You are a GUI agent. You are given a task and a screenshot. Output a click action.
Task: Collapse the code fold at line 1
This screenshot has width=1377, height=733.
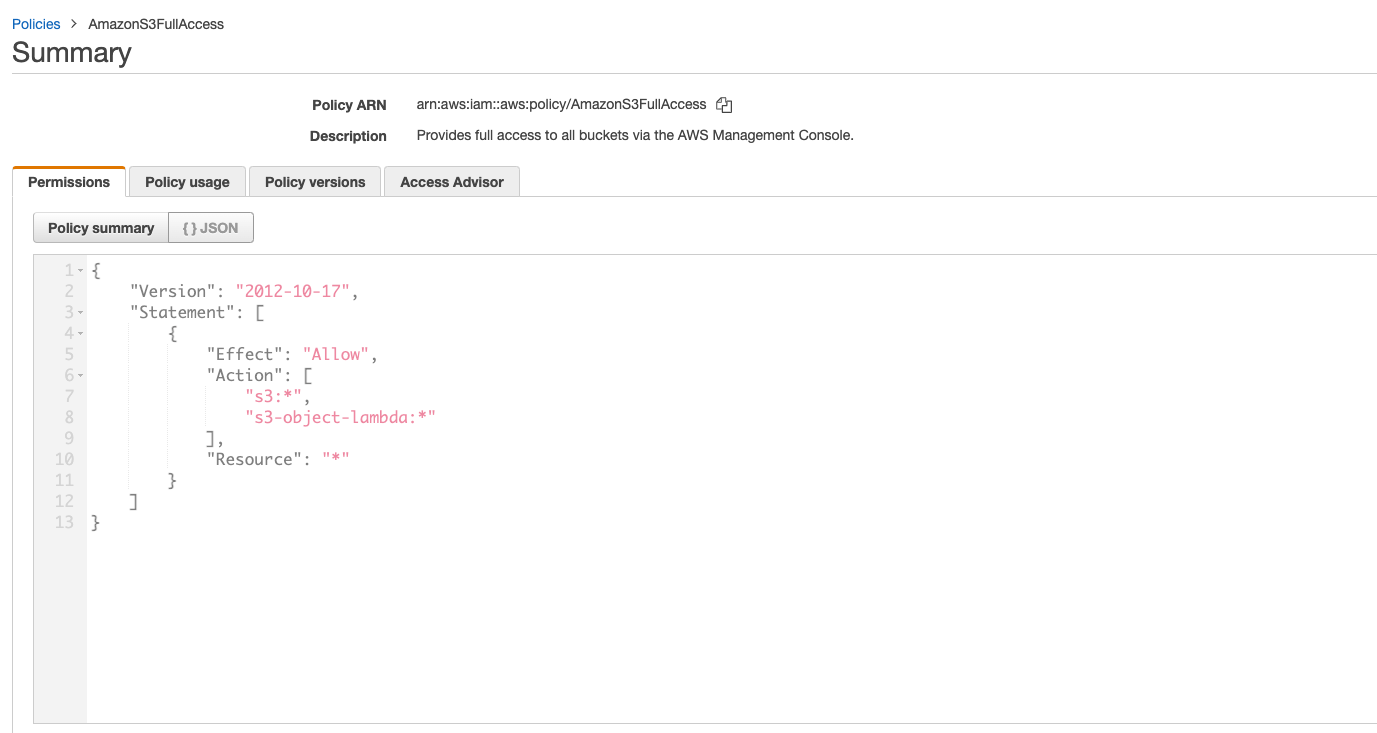coord(80,271)
